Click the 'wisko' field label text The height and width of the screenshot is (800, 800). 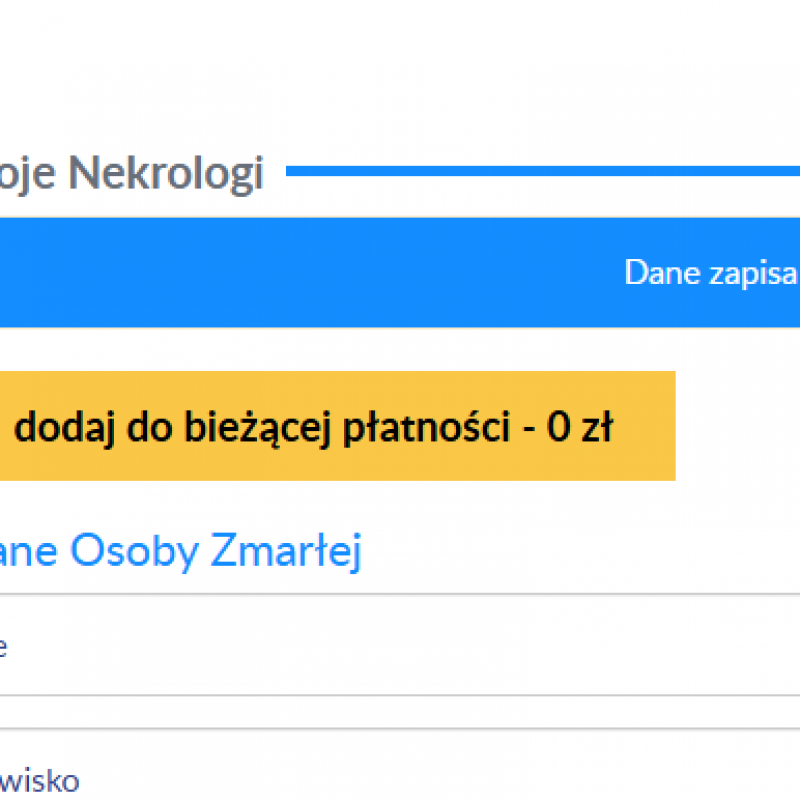click(x=40, y=780)
